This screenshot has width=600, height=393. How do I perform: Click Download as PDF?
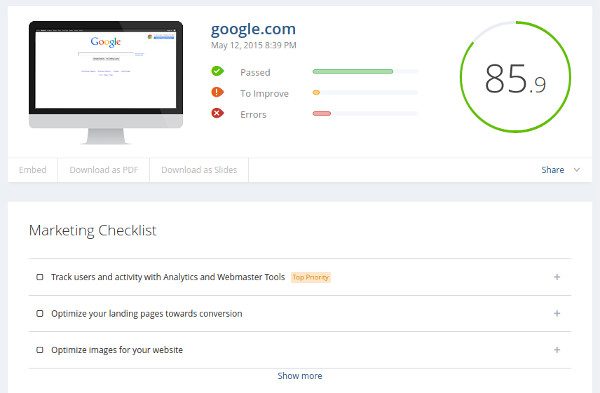(x=104, y=170)
